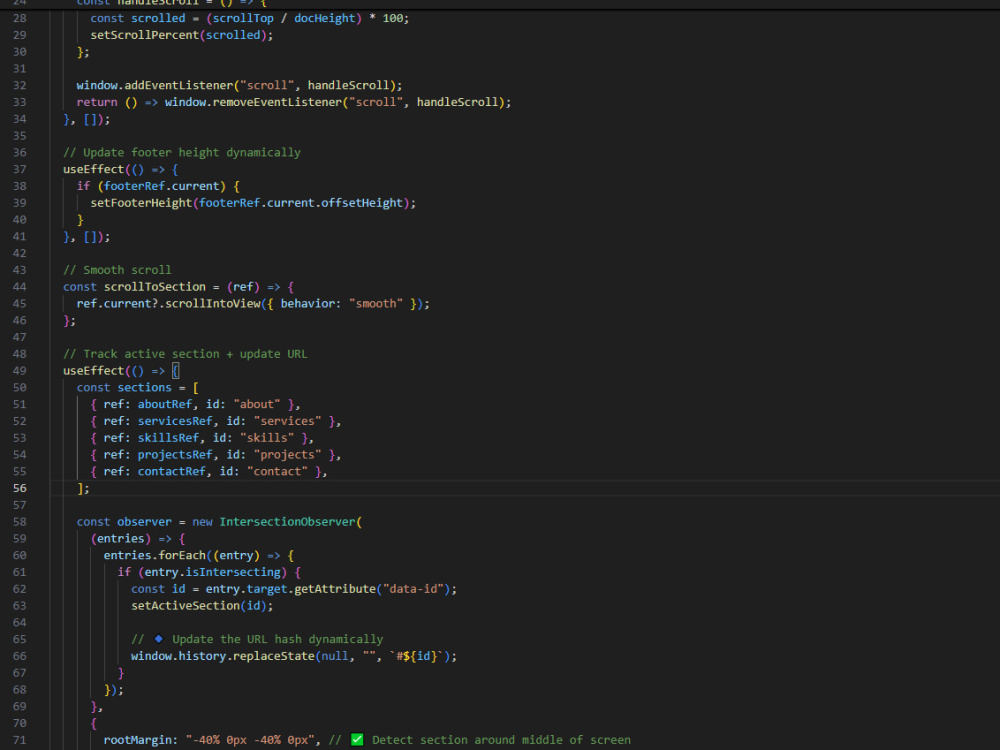Click the 'Smooth scroll' comment
The image size is (1000, 750).
tap(127, 270)
